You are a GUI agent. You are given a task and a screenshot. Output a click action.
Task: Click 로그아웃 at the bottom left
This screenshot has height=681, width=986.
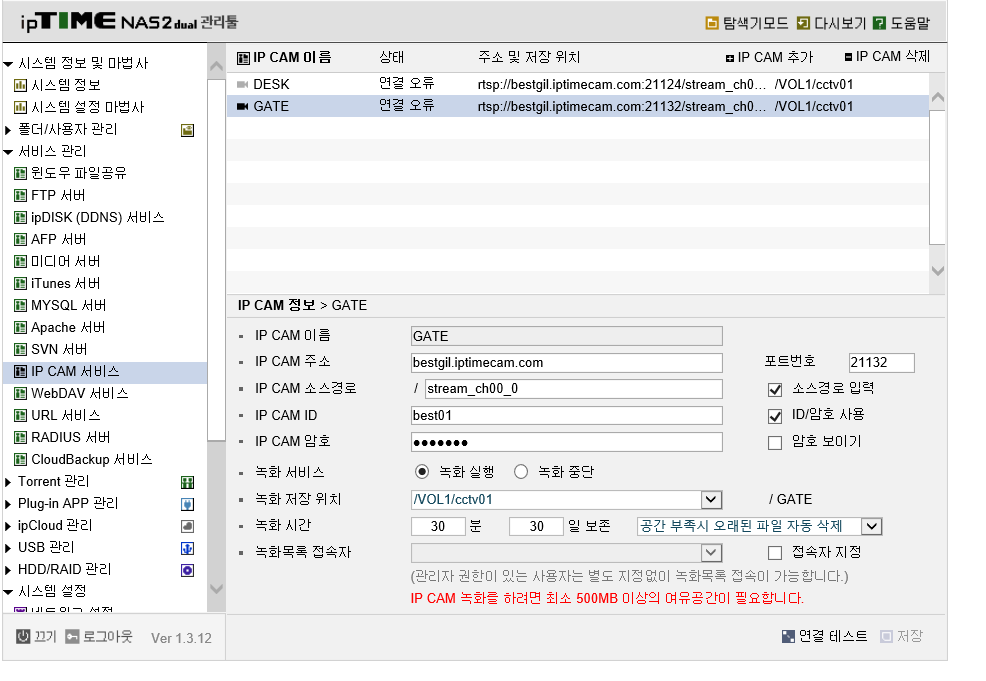[x=99, y=636]
